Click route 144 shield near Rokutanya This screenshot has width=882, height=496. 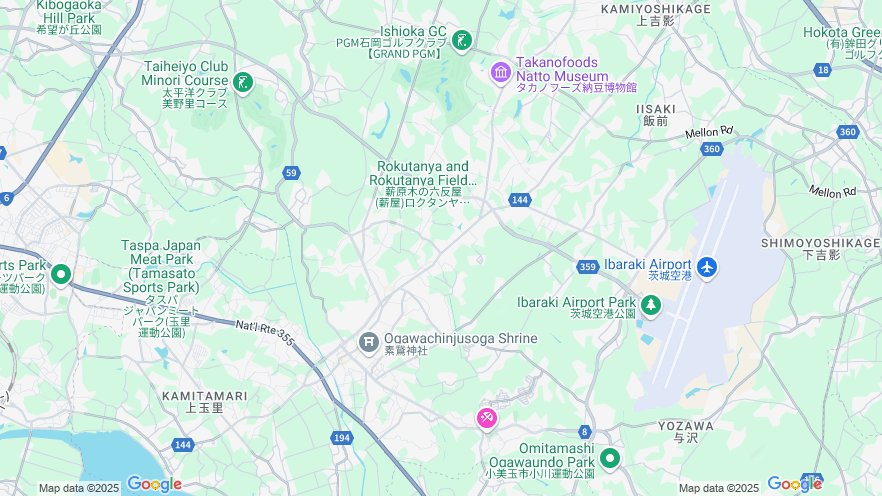pyautogui.click(x=520, y=200)
